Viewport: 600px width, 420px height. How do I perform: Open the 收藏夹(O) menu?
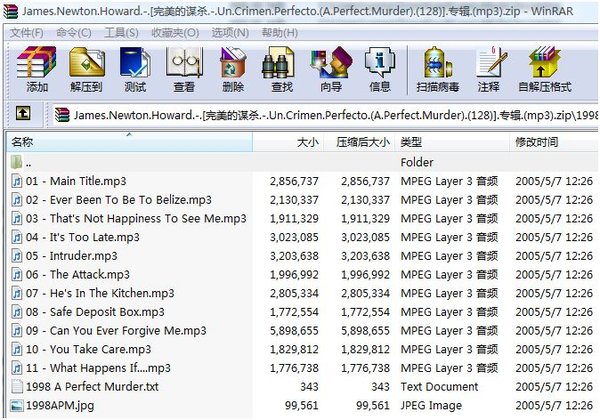(175, 33)
